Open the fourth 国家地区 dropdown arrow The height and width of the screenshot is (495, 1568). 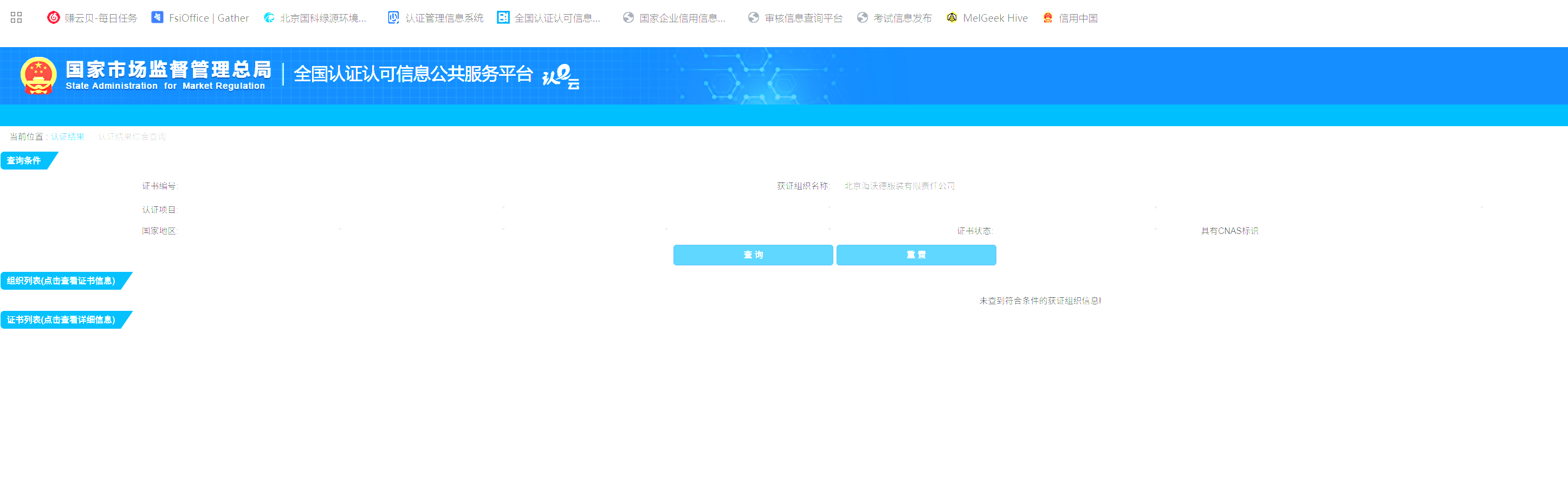(830, 229)
